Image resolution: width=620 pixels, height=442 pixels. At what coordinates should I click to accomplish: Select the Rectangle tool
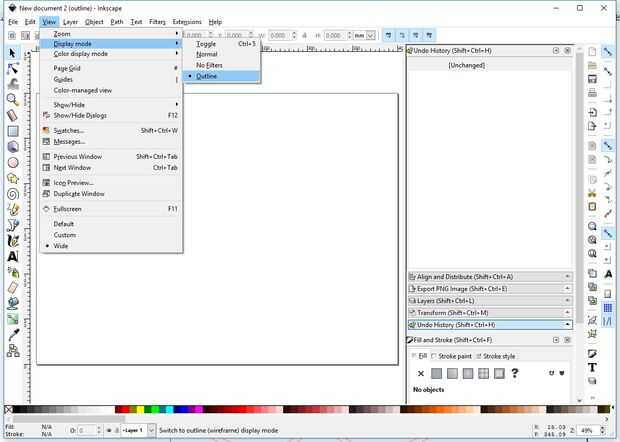click(x=13, y=131)
